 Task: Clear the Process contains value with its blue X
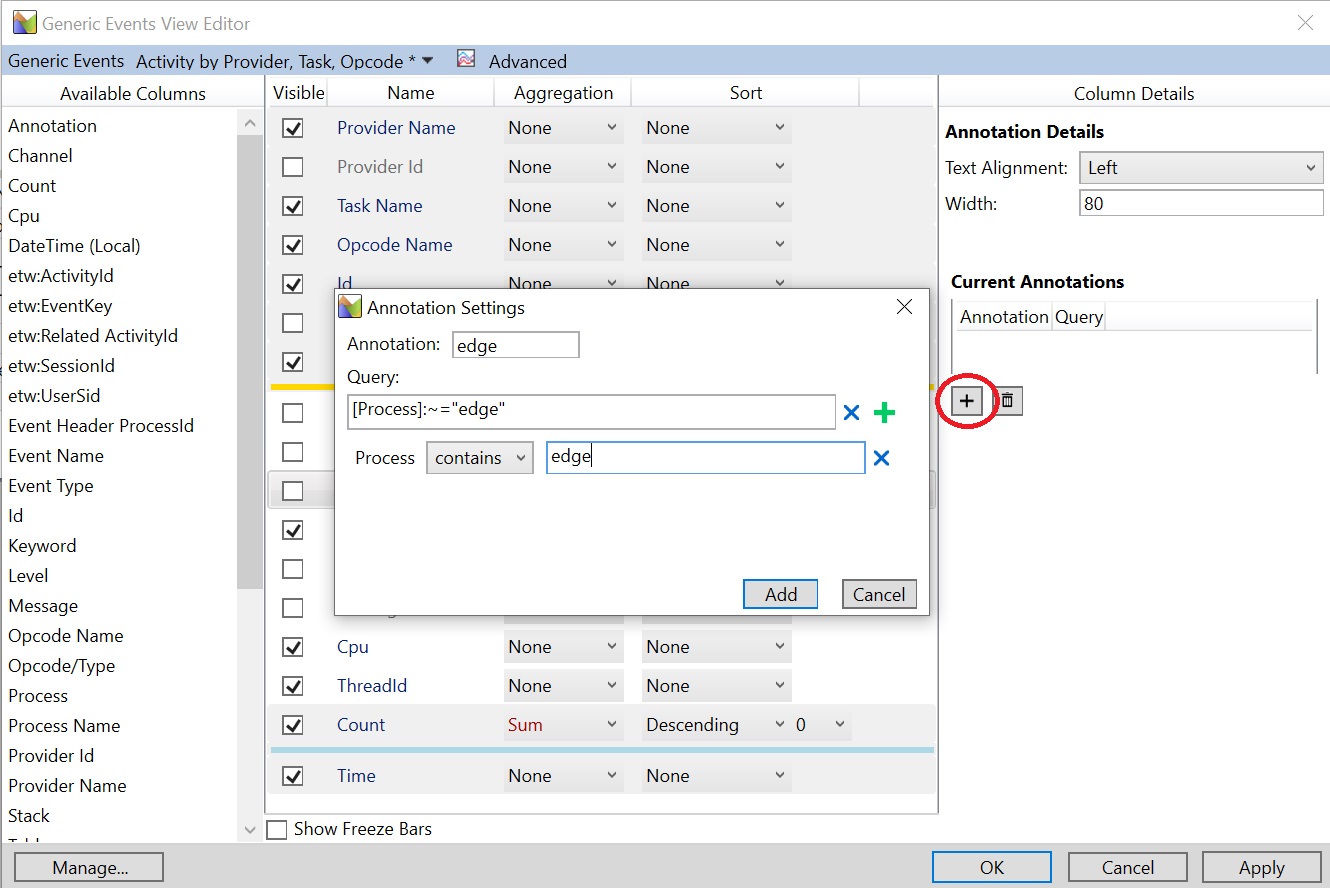881,458
